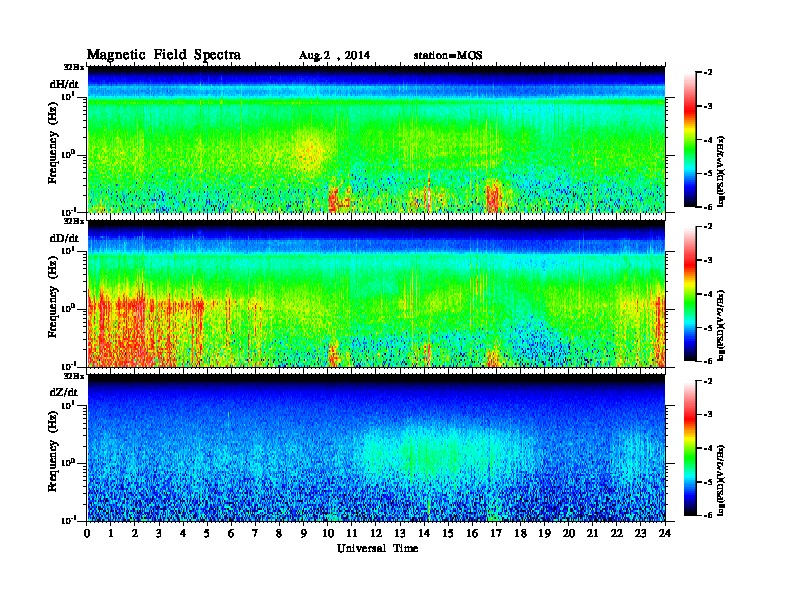
Task: Click hour 22 on the Universal Time axis
Action: click(x=617, y=533)
